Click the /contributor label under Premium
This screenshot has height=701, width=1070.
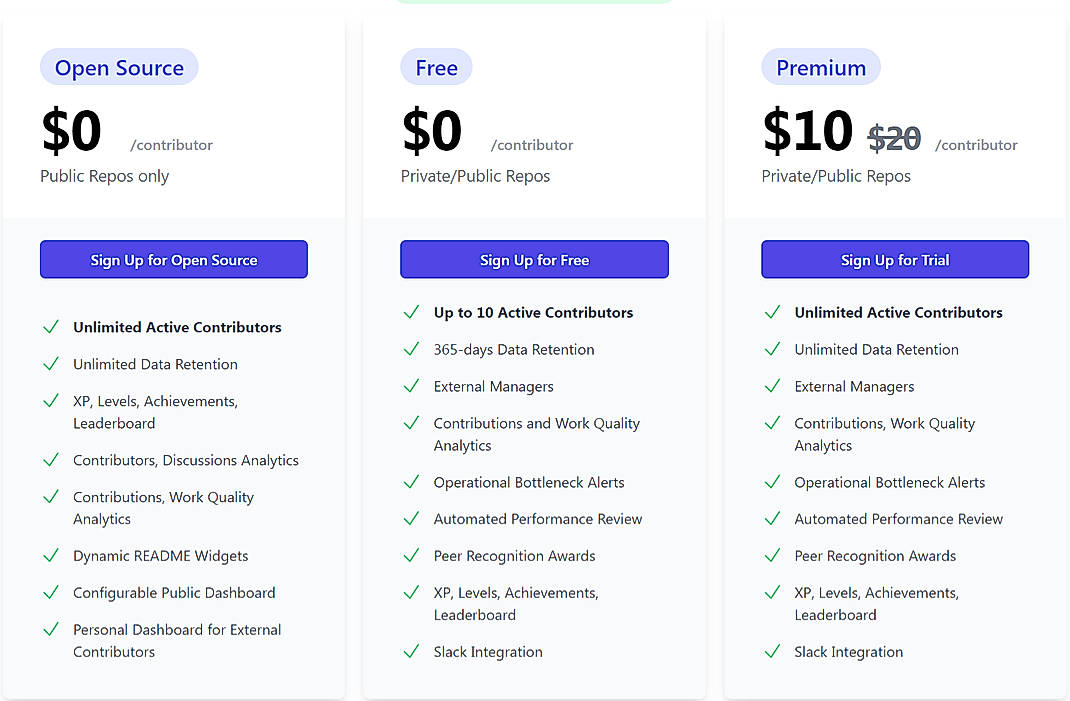pos(976,144)
